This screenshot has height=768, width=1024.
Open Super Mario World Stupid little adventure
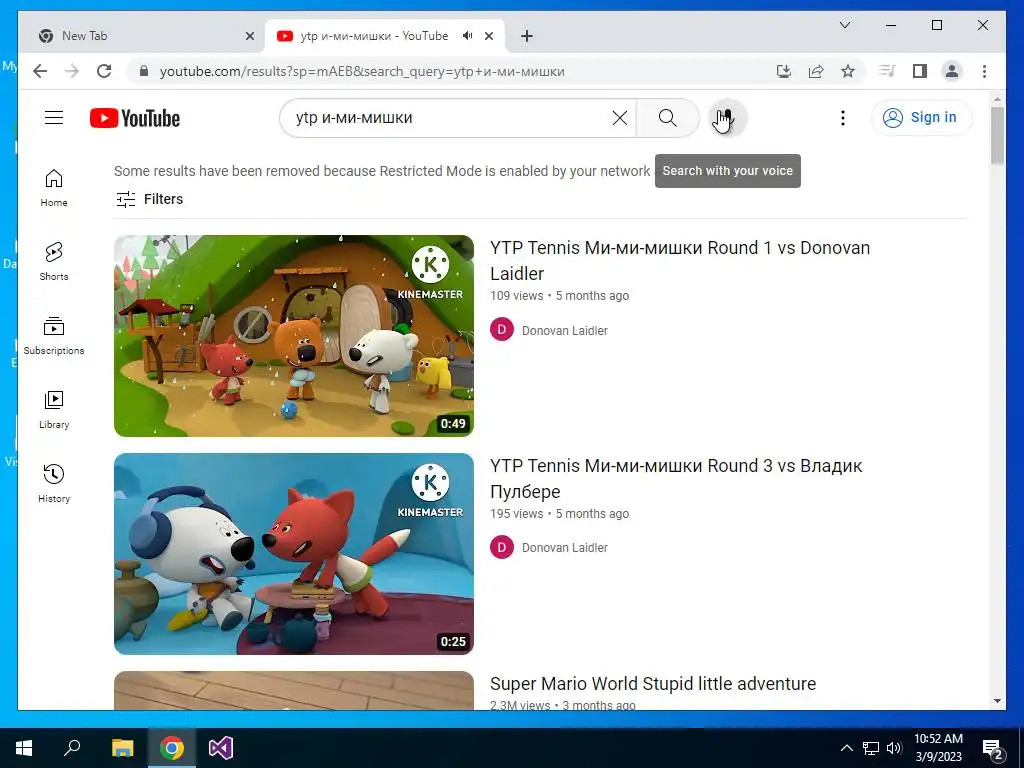coord(653,684)
